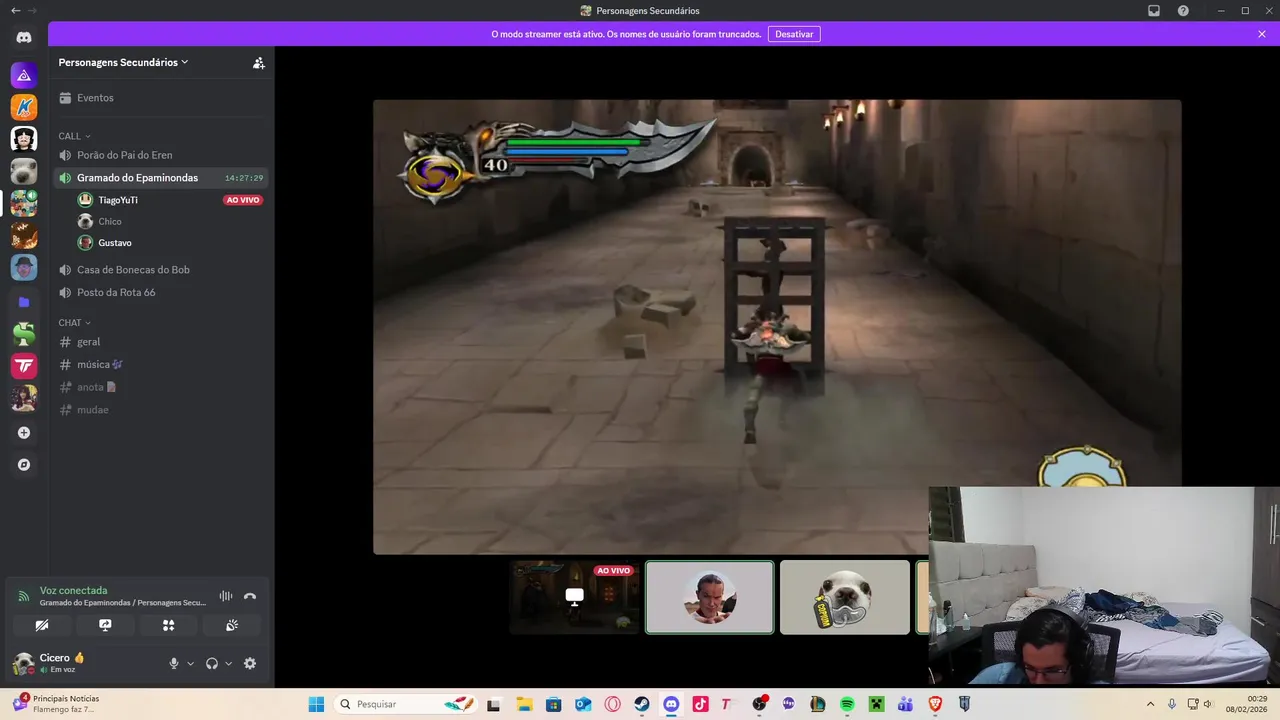This screenshot has width=1280, height=720.
Task: Open microphone input options arrow
Action: (190, 663)
